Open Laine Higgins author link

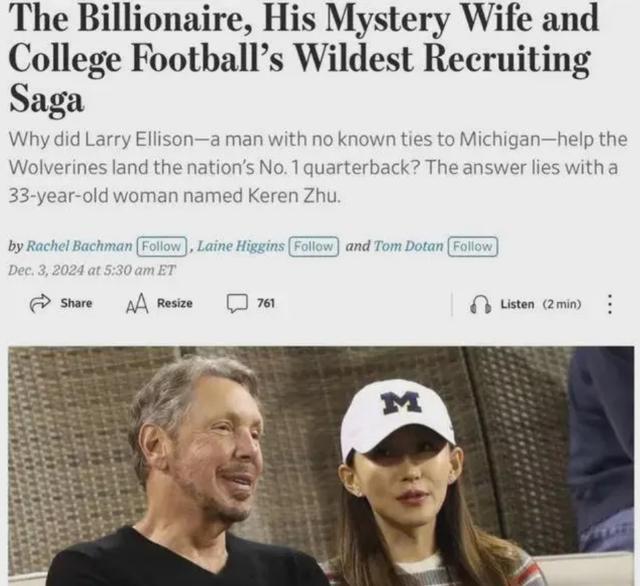(x=241, y=246)
